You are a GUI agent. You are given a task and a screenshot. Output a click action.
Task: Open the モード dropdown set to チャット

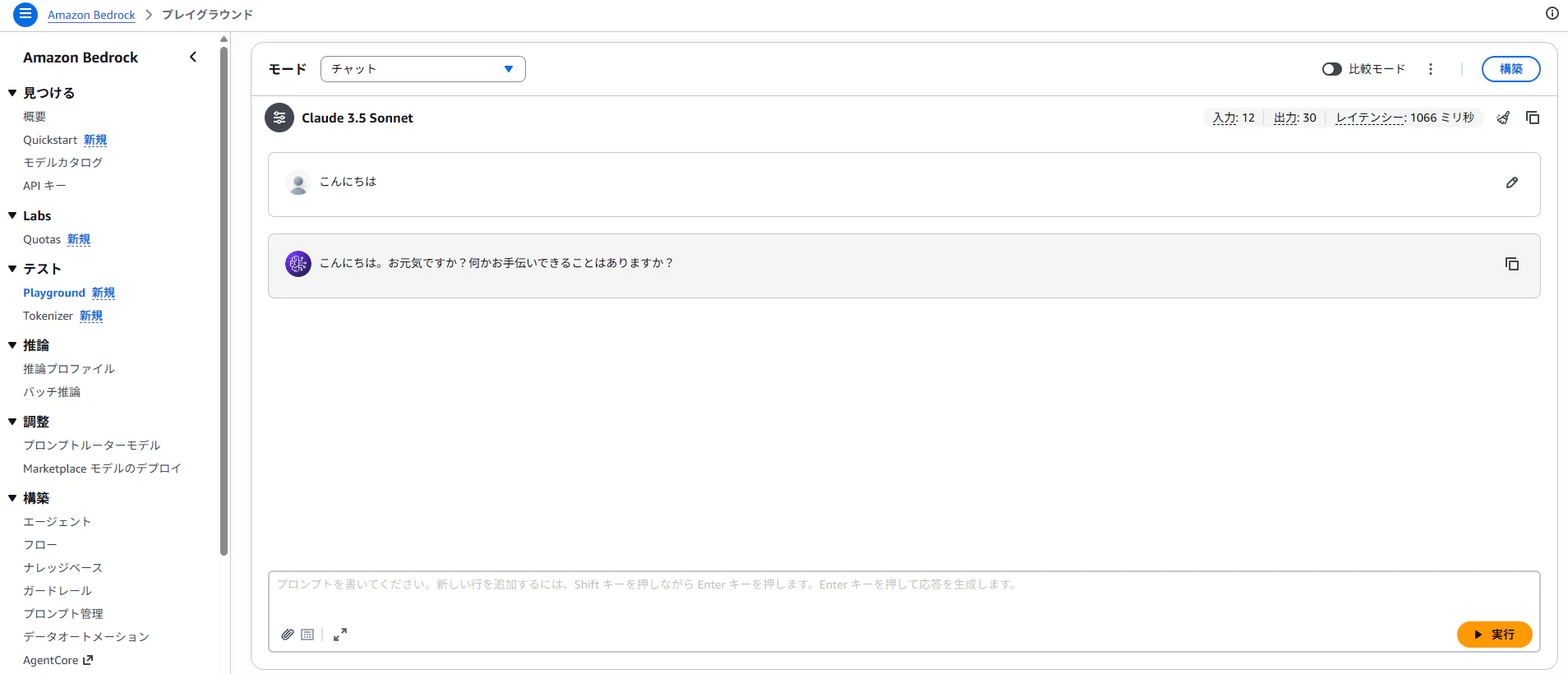(x=423, y=69)
